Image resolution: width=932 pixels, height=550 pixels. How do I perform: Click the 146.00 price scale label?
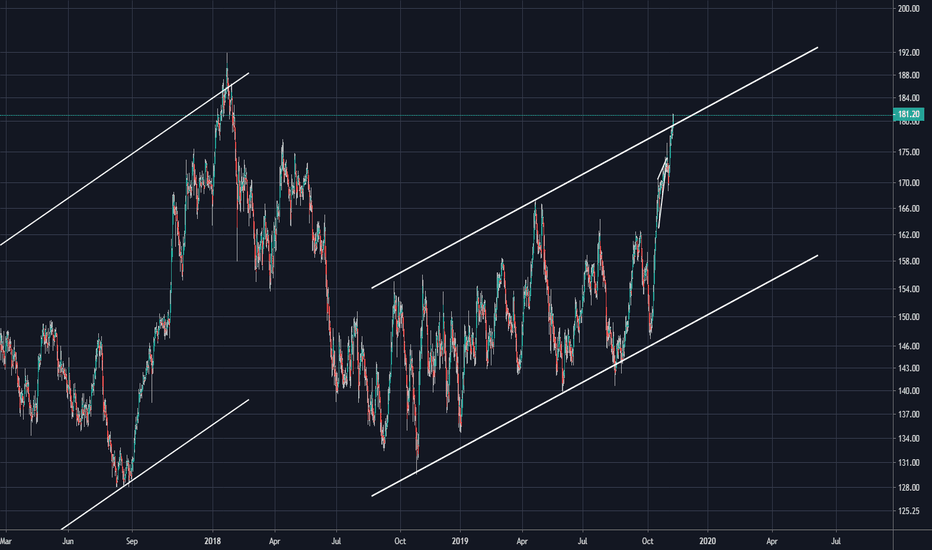pyautogui.click(x=909, y=346)
